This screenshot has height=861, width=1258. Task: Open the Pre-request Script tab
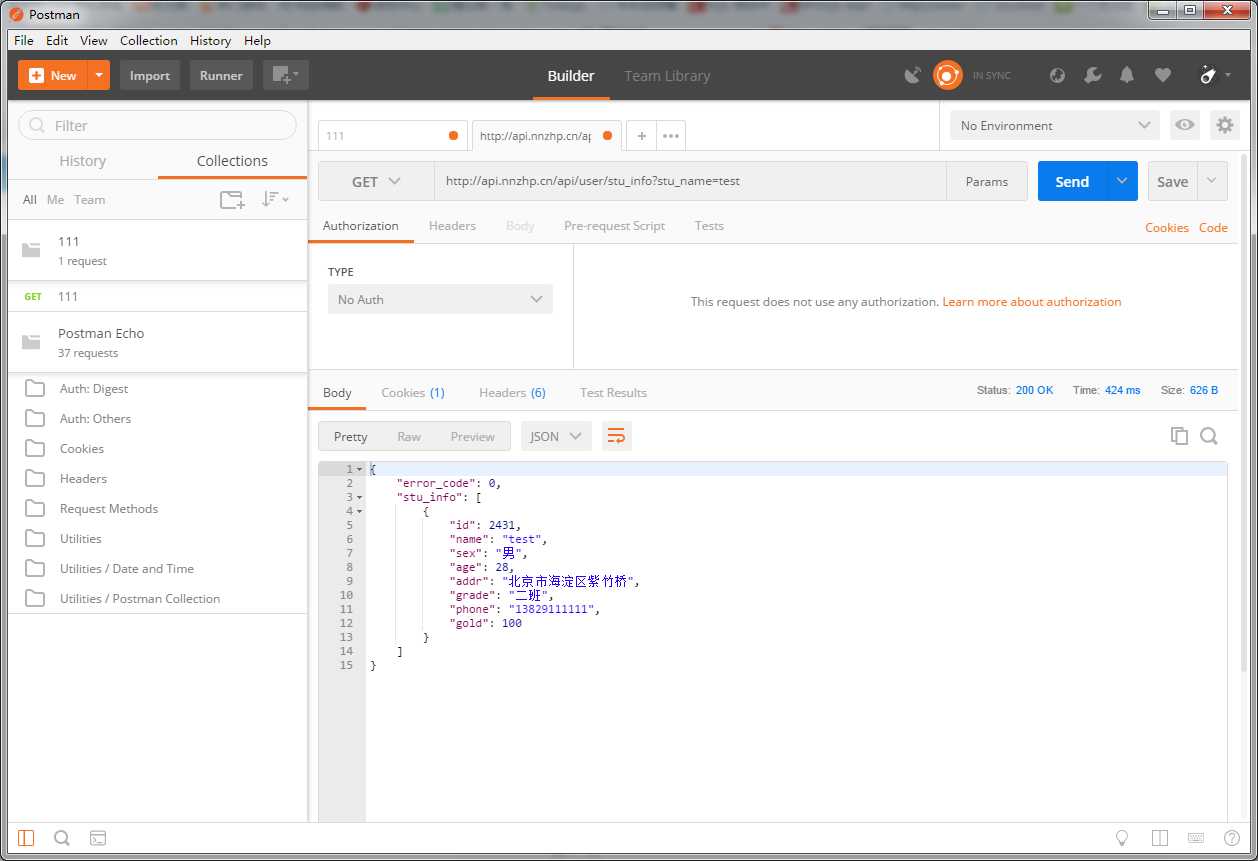coord(614,225)
